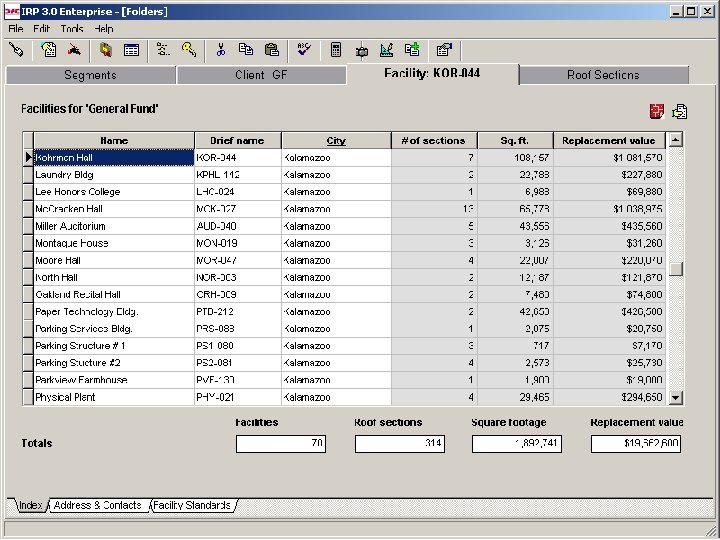Select Lee Honors College name cell
This screenshot has height=540, width=720.
pos(114,191)
